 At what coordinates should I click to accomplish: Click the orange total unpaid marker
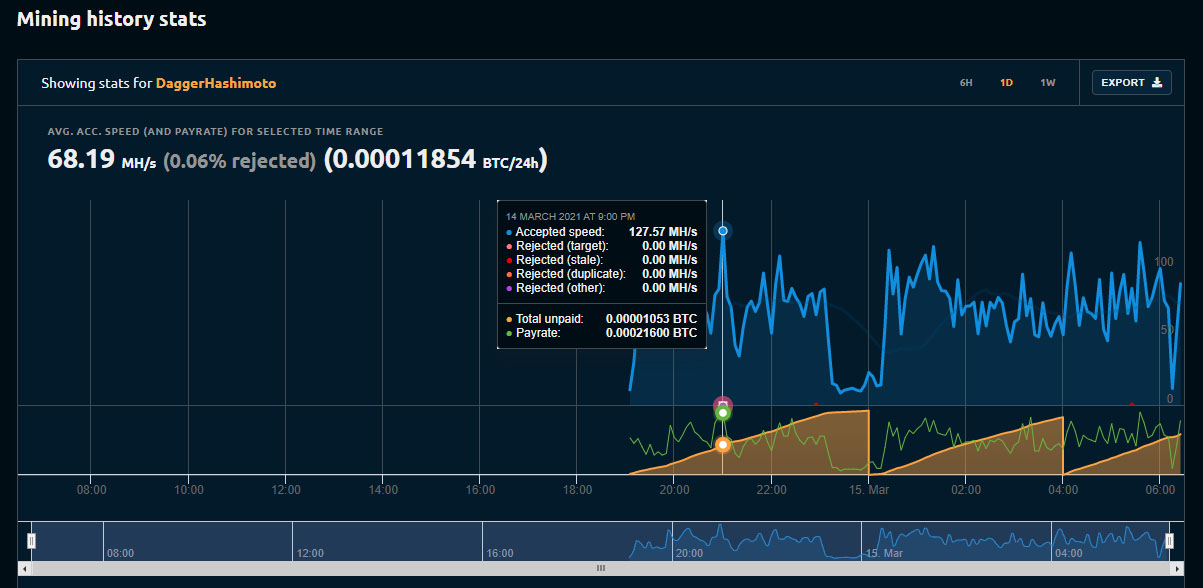coord(723,444)
